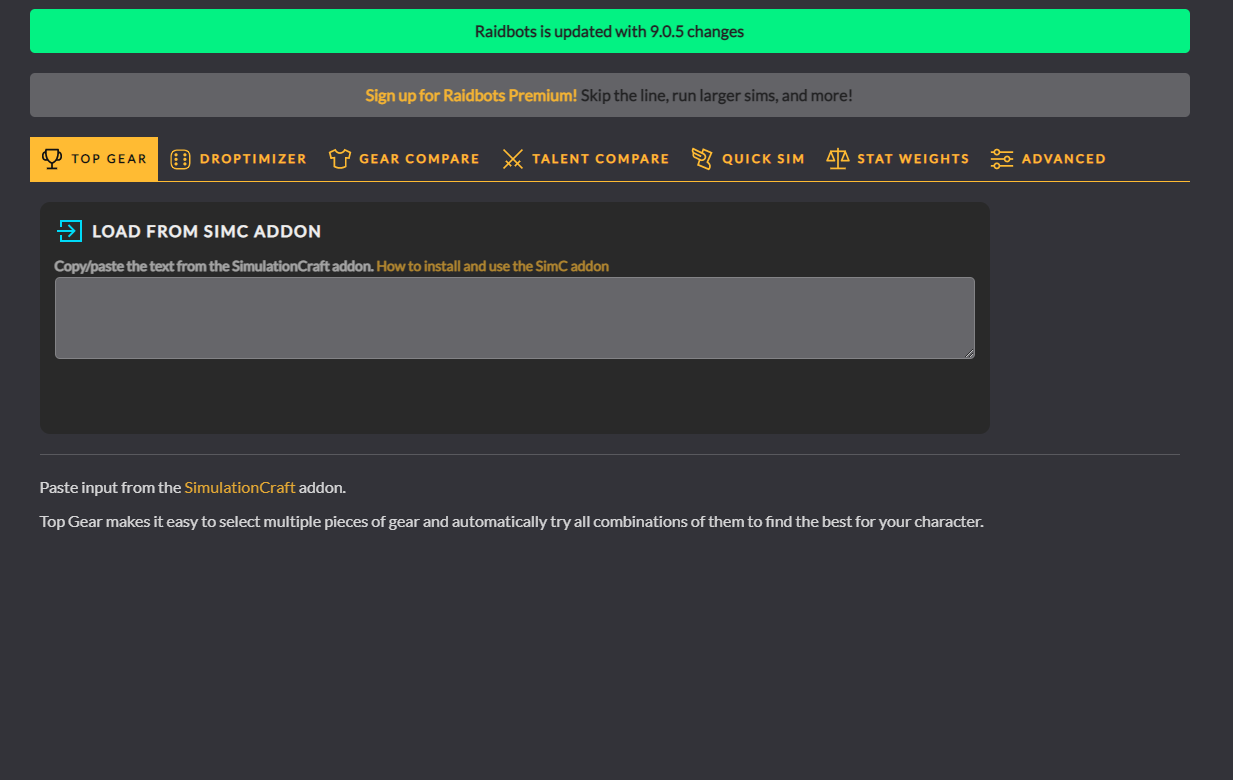Click the dice icon for Droptimizer
This screenshot has width=1233, height=780.
pos(180,159)
